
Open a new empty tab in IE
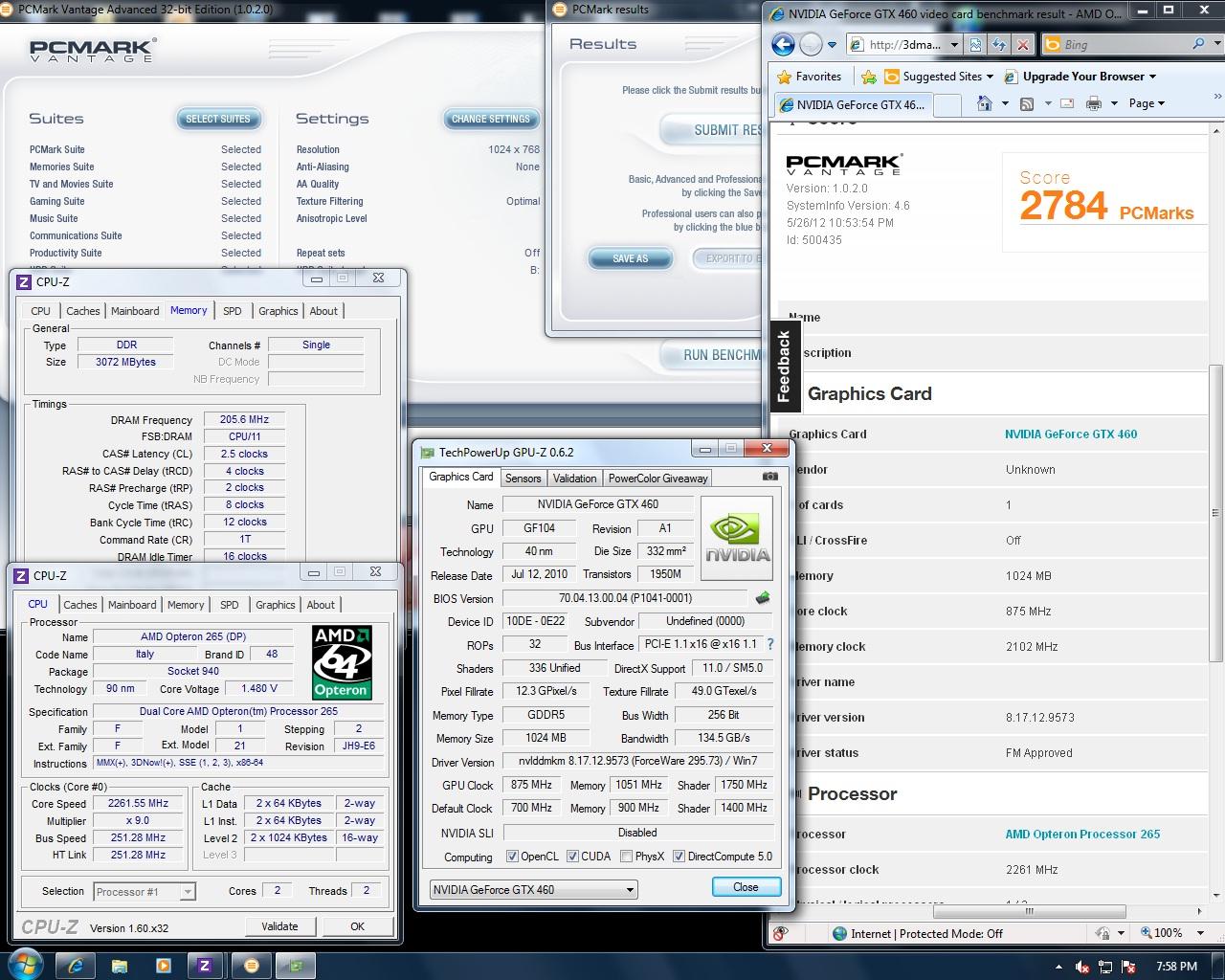(x=947, y=104)
